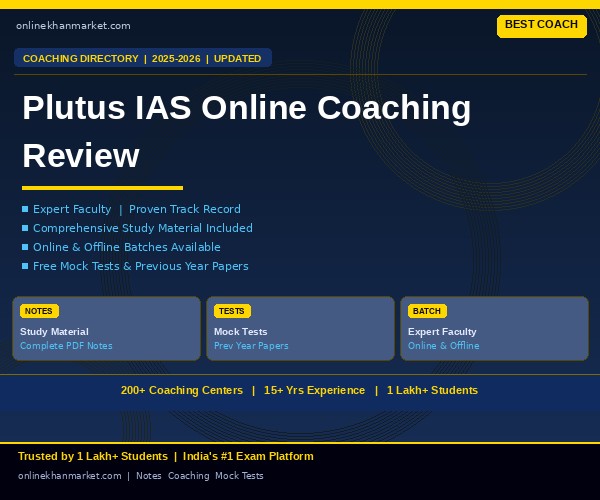Image resolution: width=600 pixels, height=500 pixels.
Task: Click India's #1 Exam Platform text
Action: 248,456
